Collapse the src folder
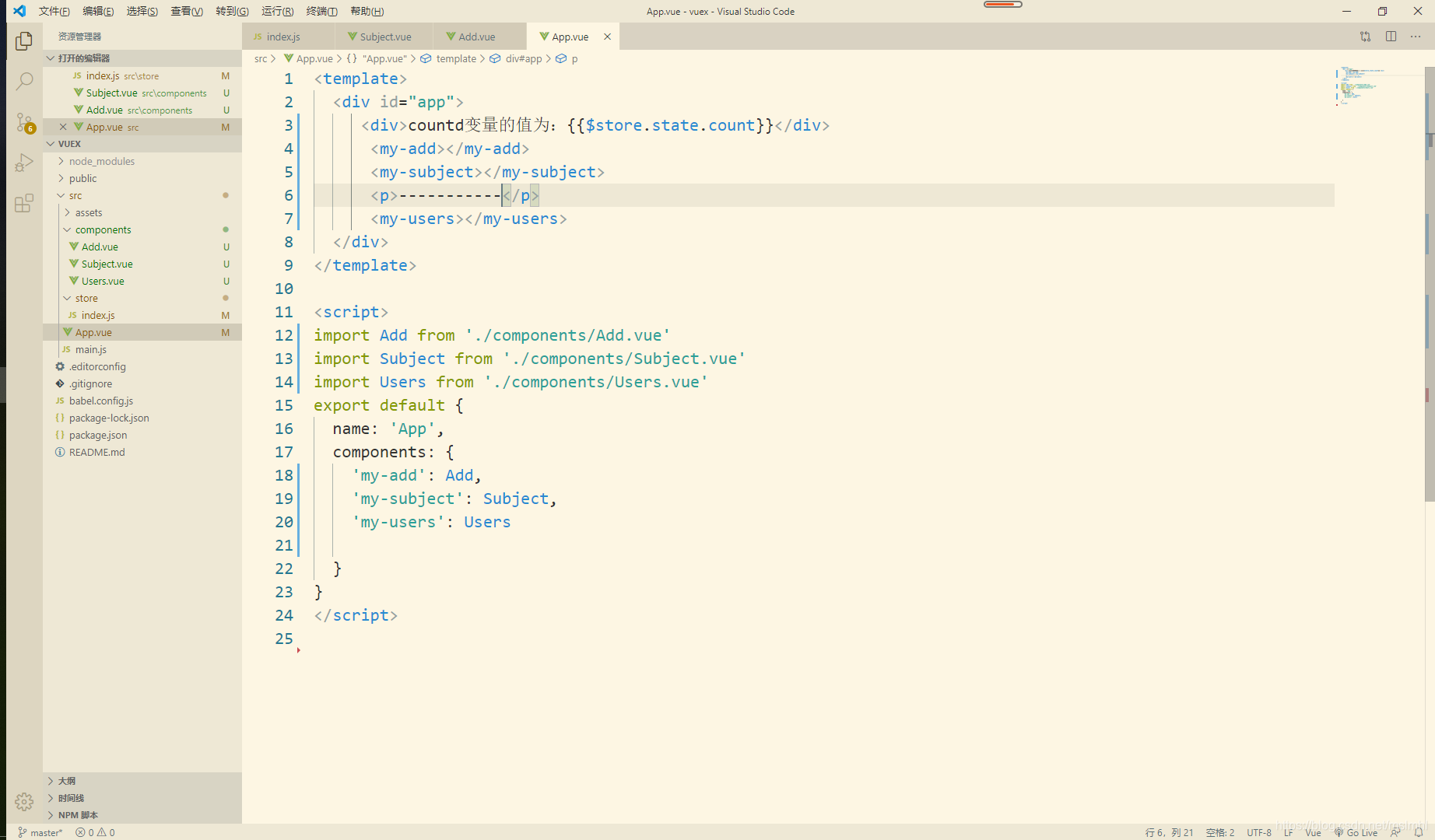 [142, 195]
